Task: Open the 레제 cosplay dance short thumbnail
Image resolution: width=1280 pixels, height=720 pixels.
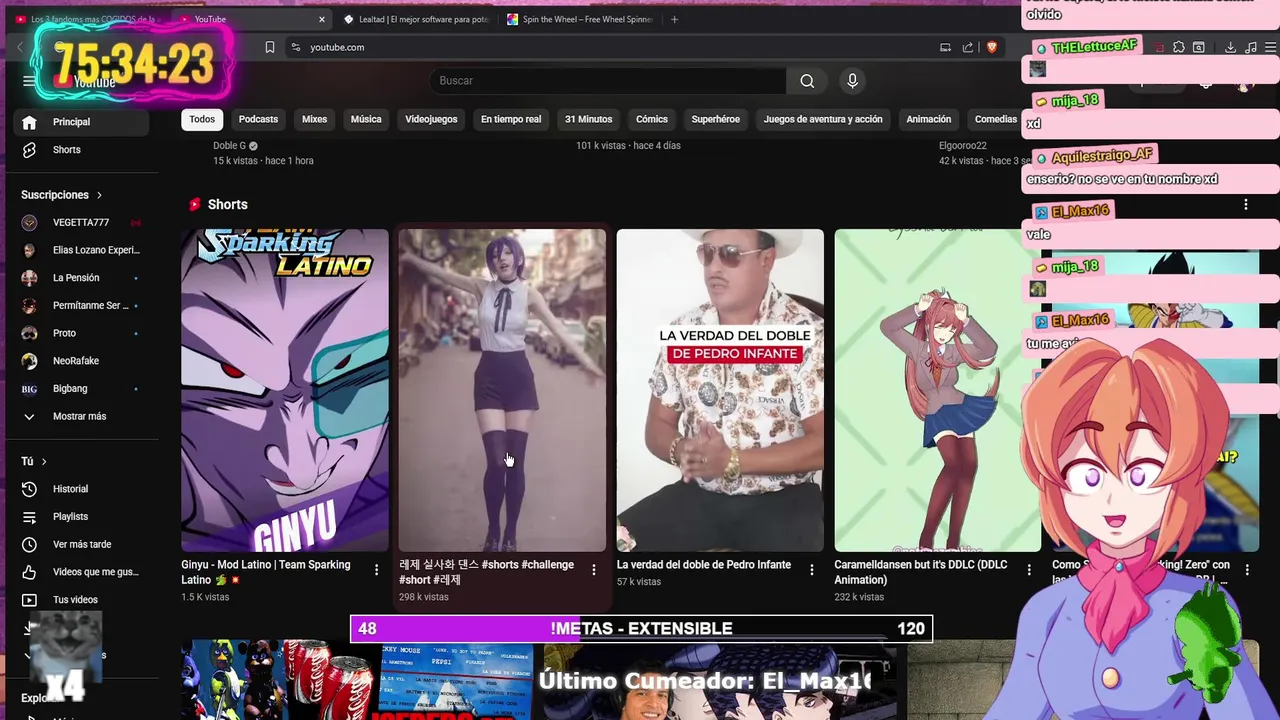Action: click(502, 390)
